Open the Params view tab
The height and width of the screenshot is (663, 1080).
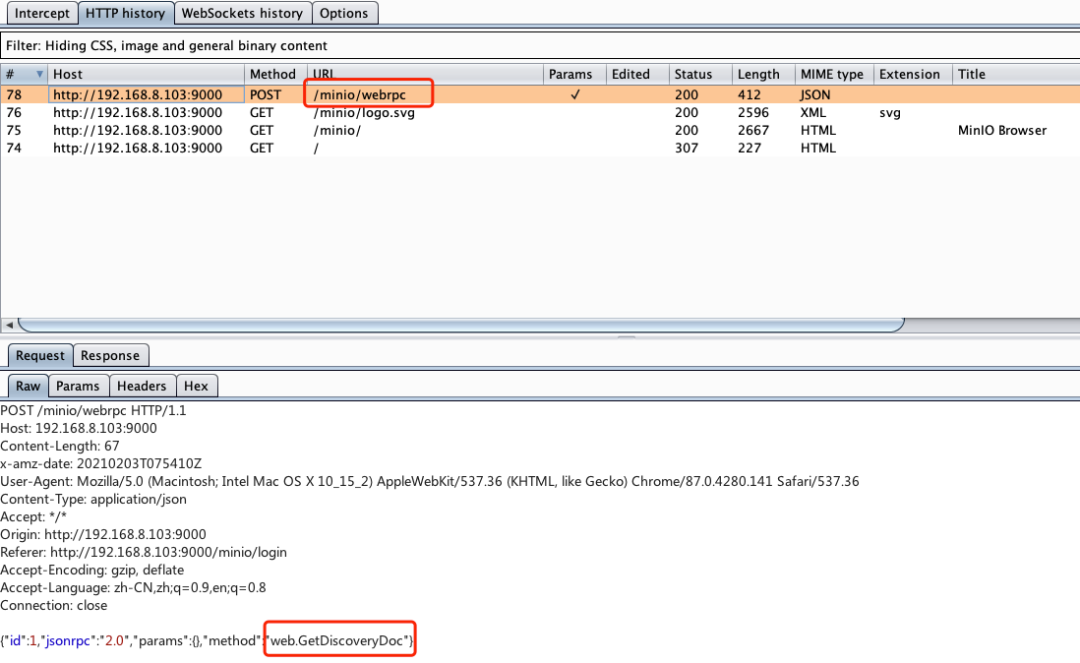coord(78,386)
